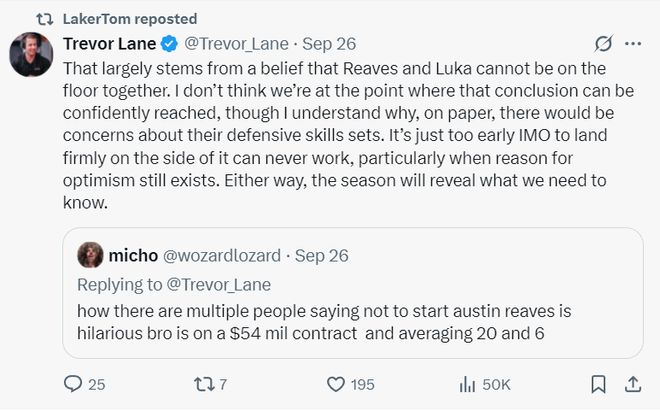
Task: Open Trevor Lane's profile picture
Action: [x=31, y=54]
